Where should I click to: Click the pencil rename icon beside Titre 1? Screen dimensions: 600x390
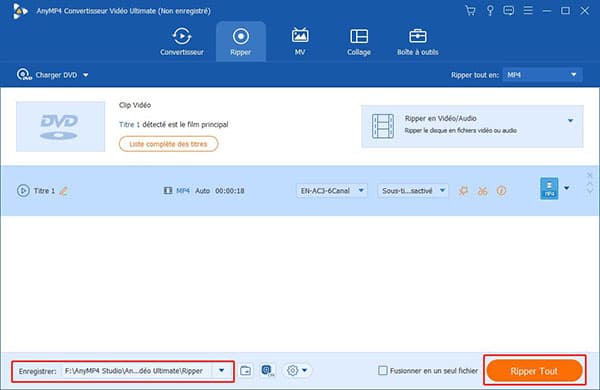(64, 191)
